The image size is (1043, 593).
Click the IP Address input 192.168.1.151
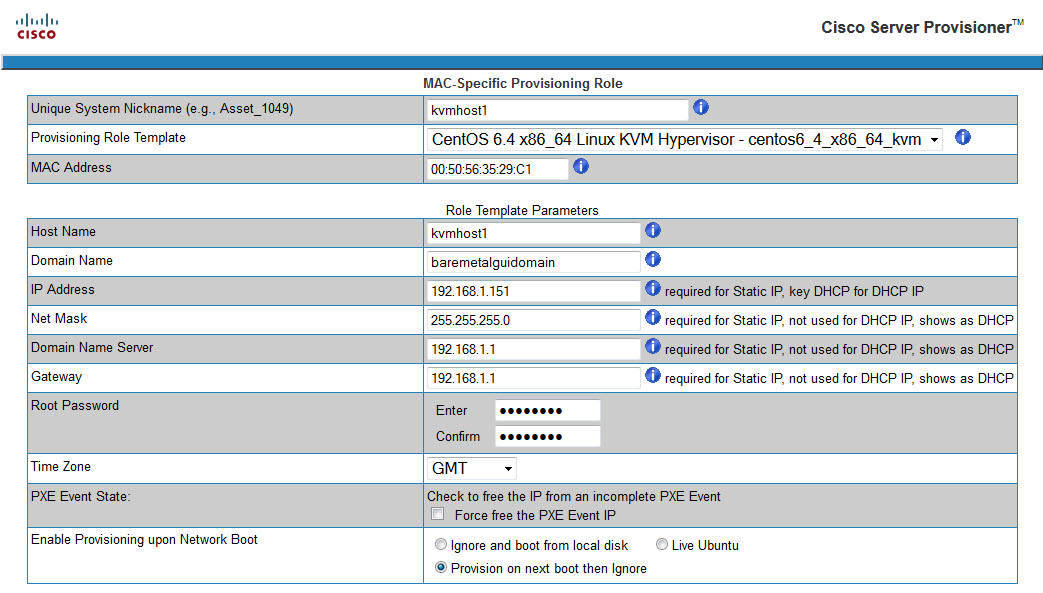tap(533, 292)
